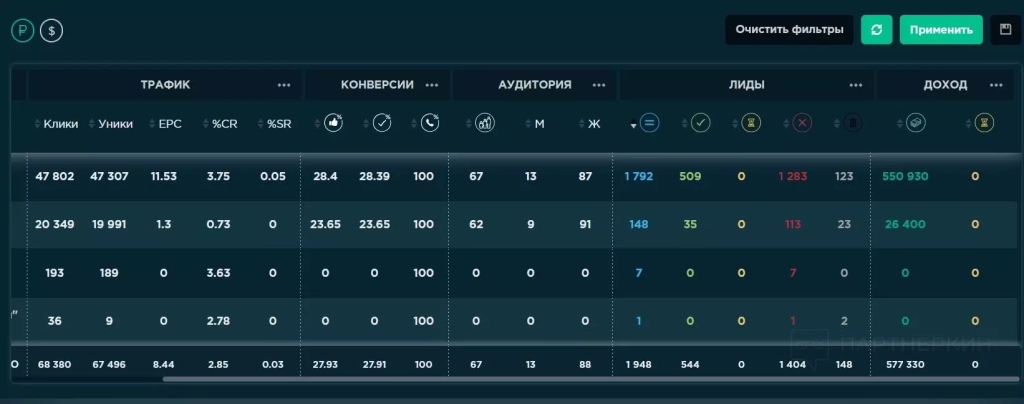The image size is (1024, 404).
Task: Select the ДОХОД group header
Action: click(x=945, y=85)
